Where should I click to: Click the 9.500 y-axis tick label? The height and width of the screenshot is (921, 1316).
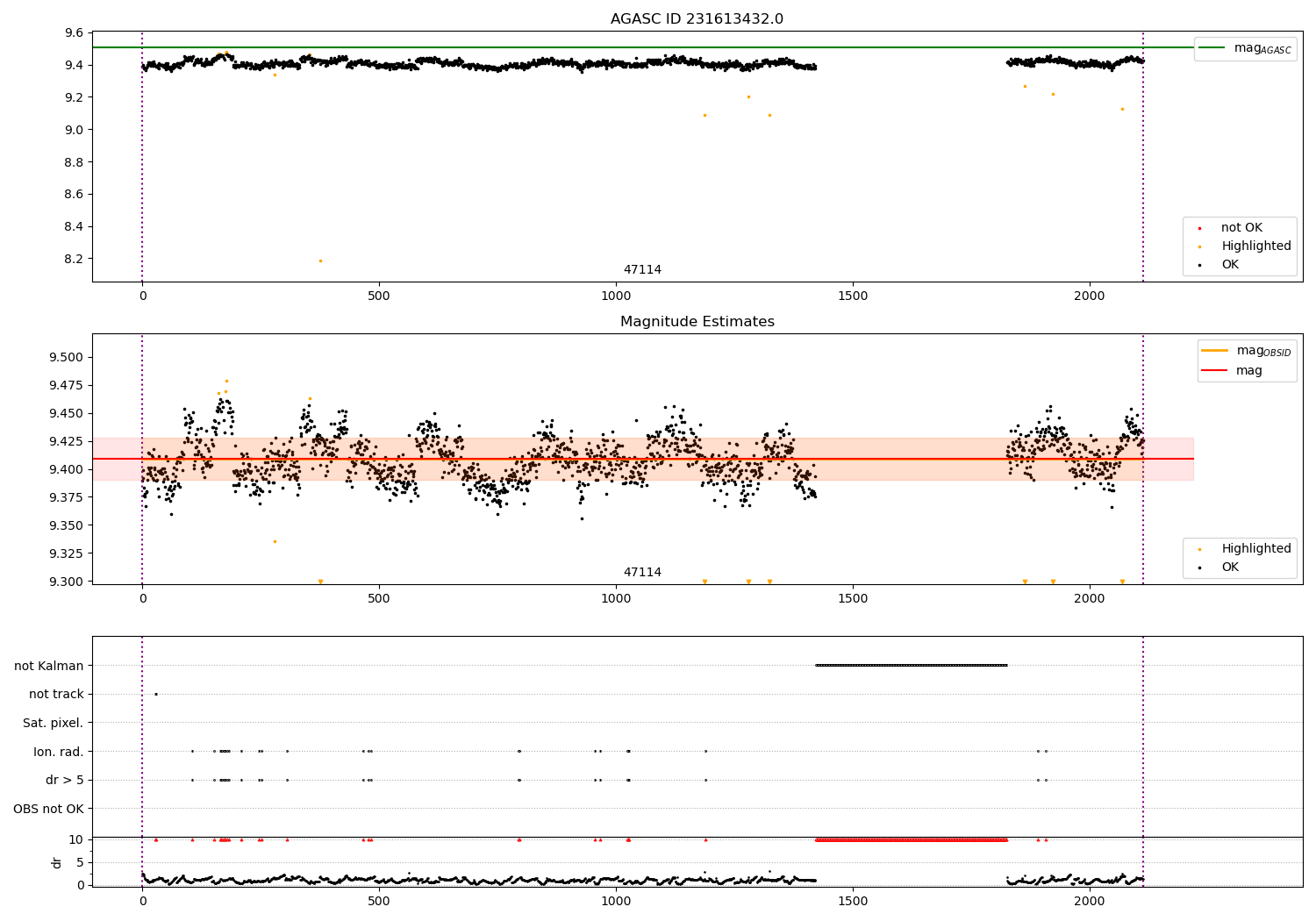click(x=67, y=358)
